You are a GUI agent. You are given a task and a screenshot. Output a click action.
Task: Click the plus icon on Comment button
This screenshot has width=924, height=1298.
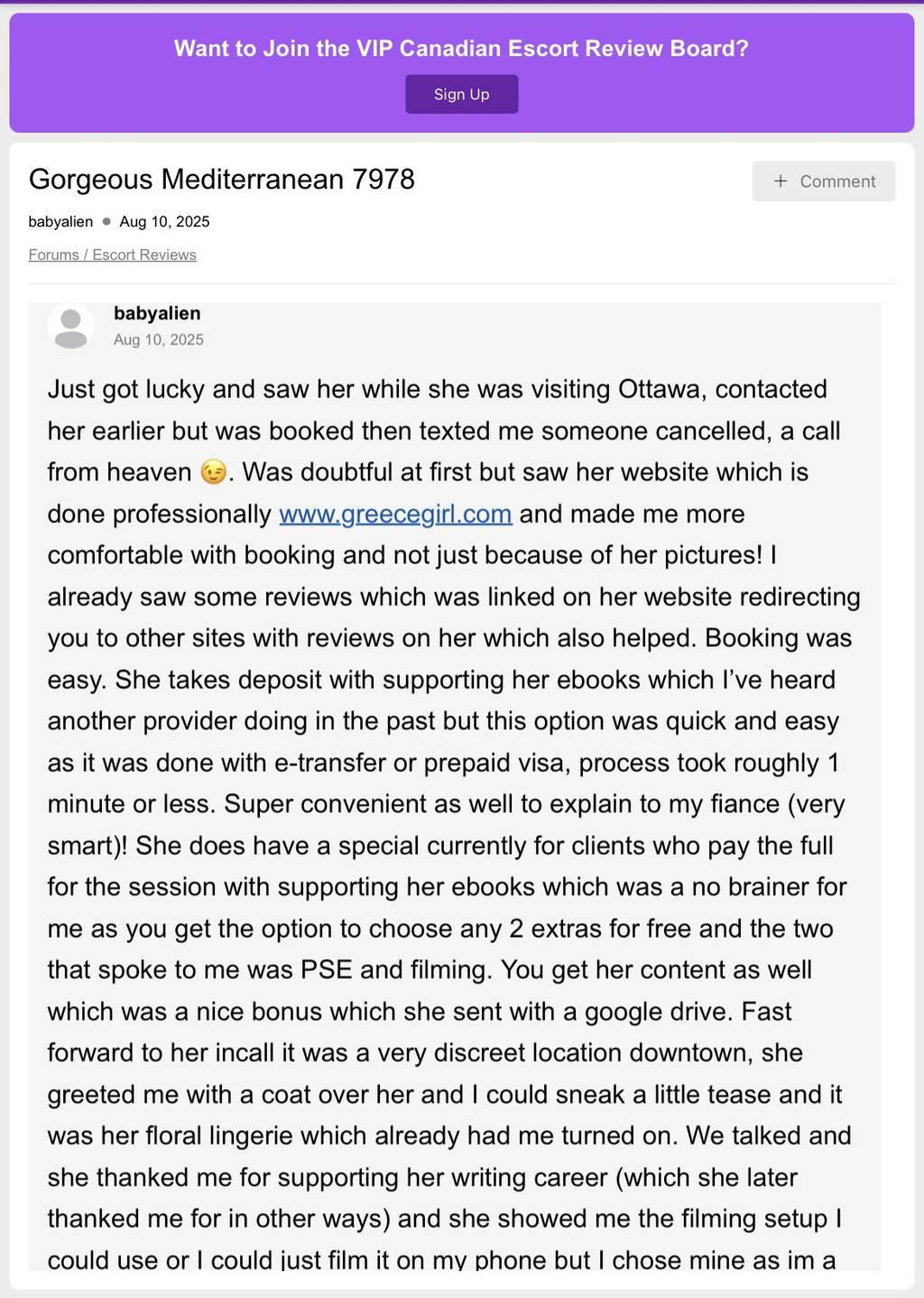[x=781, y=181]
